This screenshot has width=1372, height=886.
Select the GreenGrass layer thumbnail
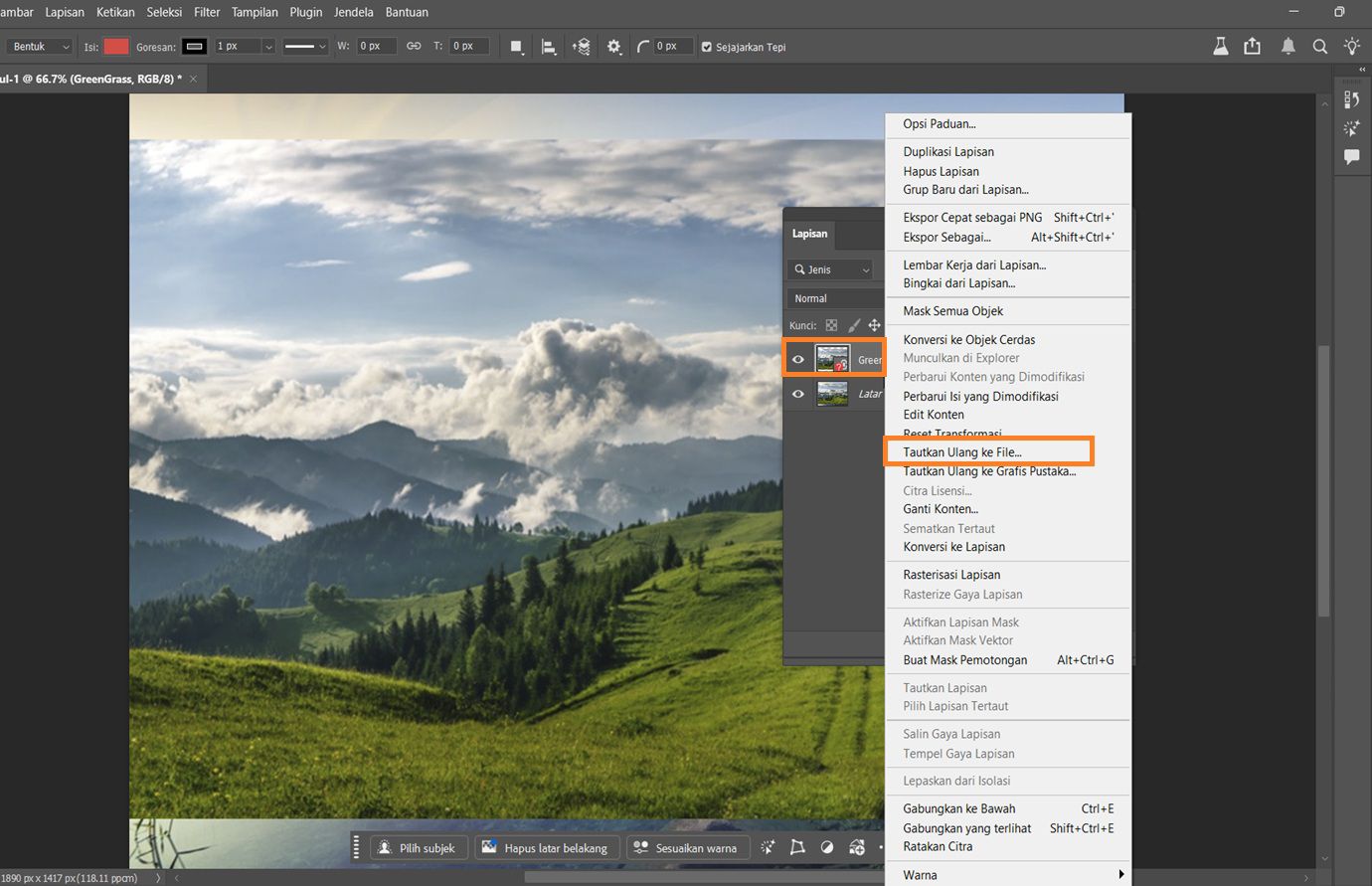[832, 359]
